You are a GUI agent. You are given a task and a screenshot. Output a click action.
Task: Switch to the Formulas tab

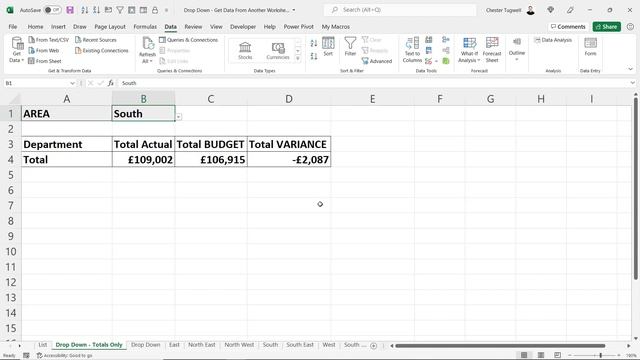point(145,27)
